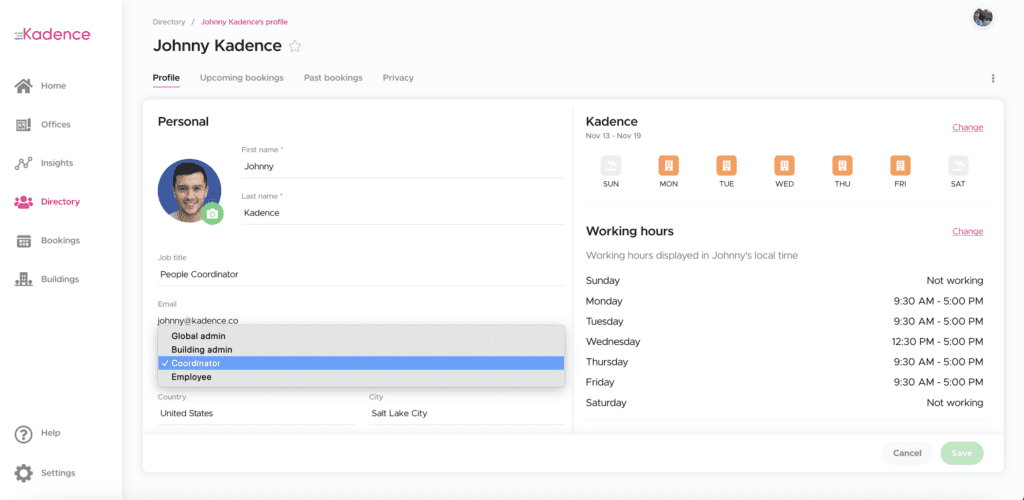The height and width of the screenshot is (500, 1024).
Task: Open Bookings calendar icon
Action: 24,240
